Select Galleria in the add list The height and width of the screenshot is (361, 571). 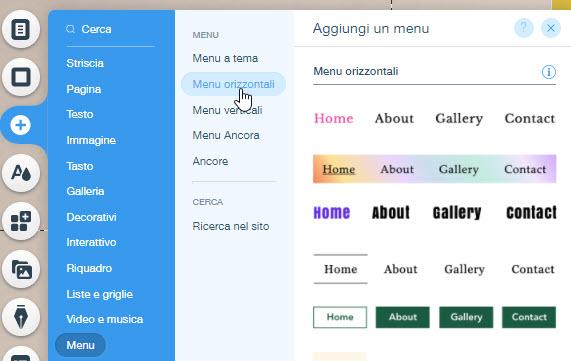pyautogui.click(x=85, y=191)
